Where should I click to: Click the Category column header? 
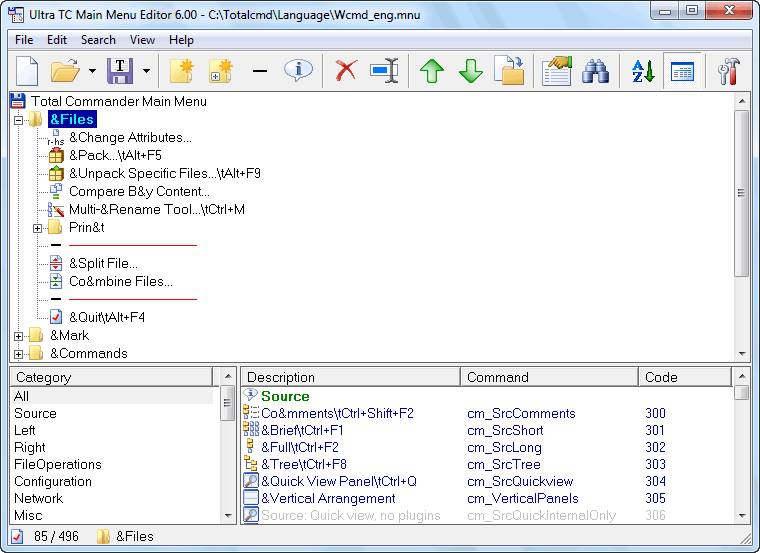pos(111,377)
